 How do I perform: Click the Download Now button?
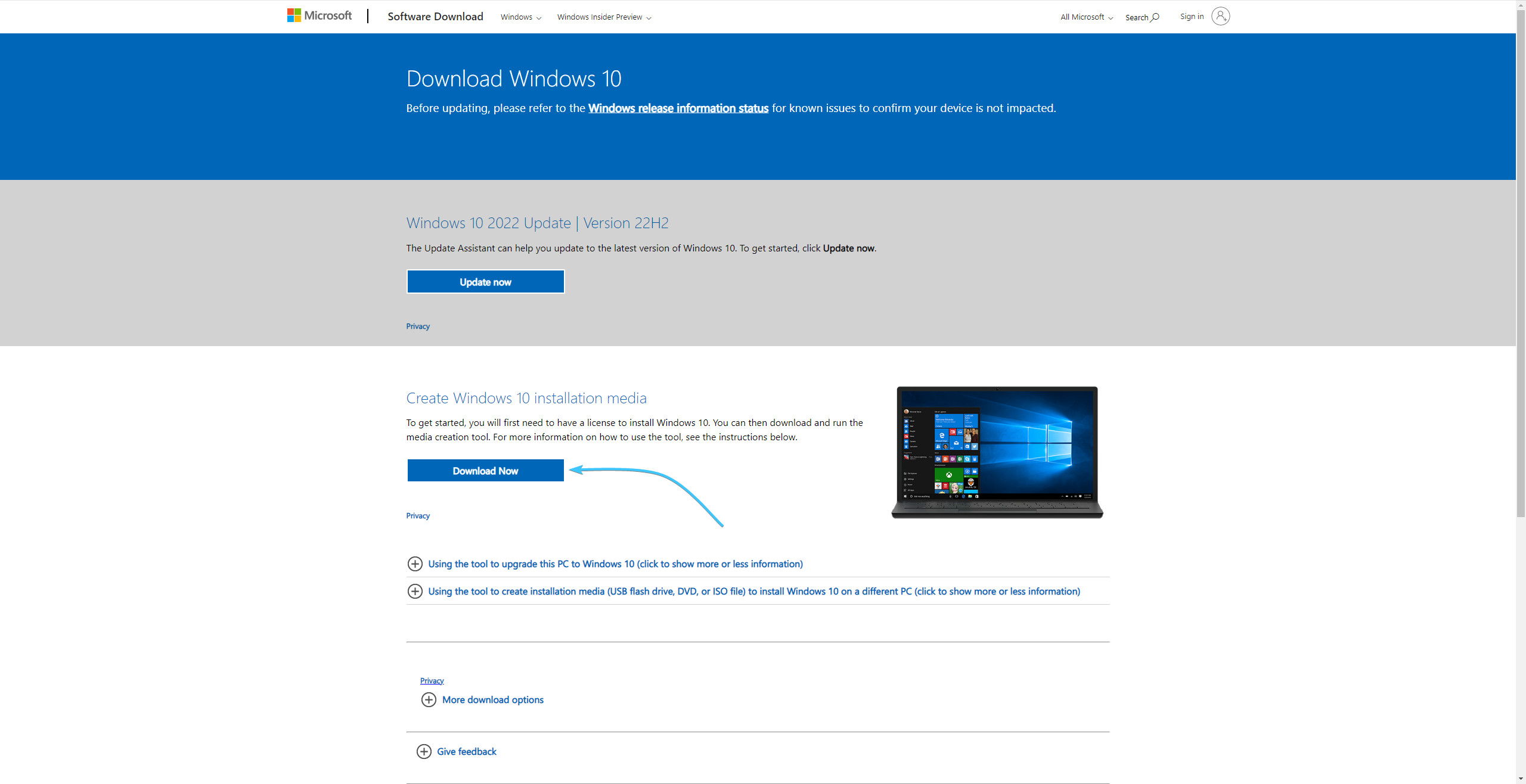click(485, 471)
